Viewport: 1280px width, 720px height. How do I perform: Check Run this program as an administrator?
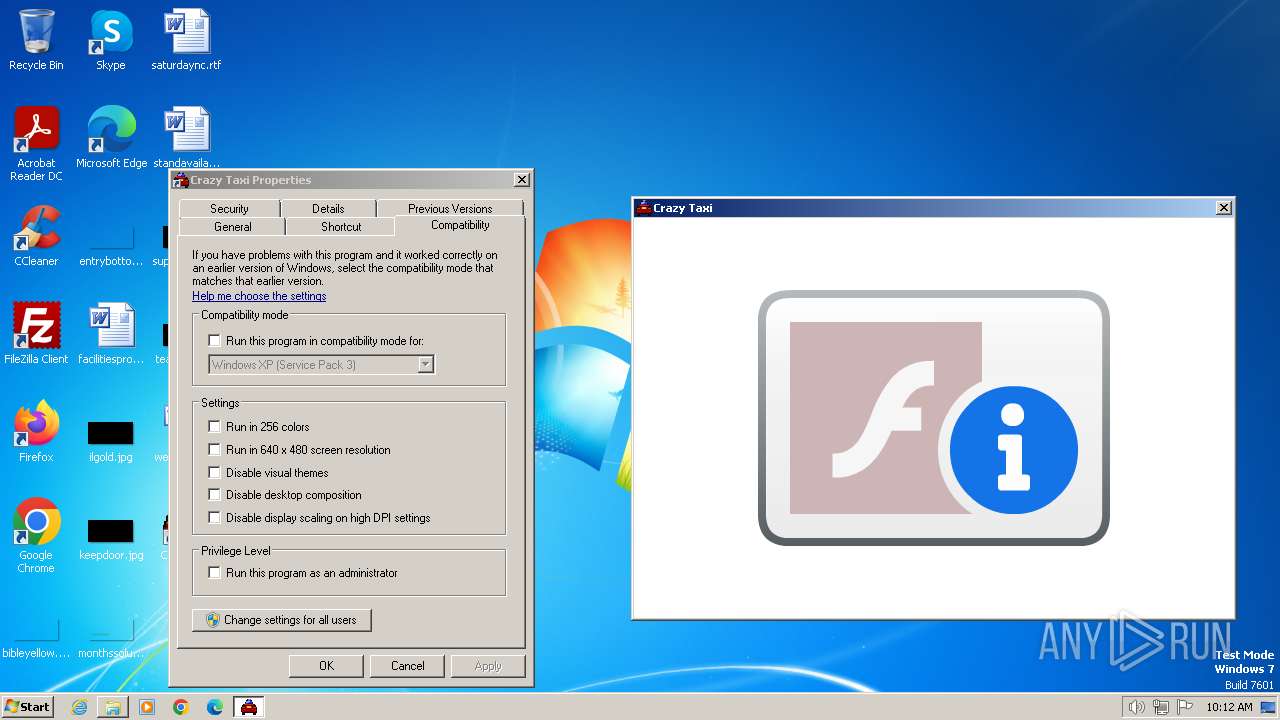pos(214,573)
